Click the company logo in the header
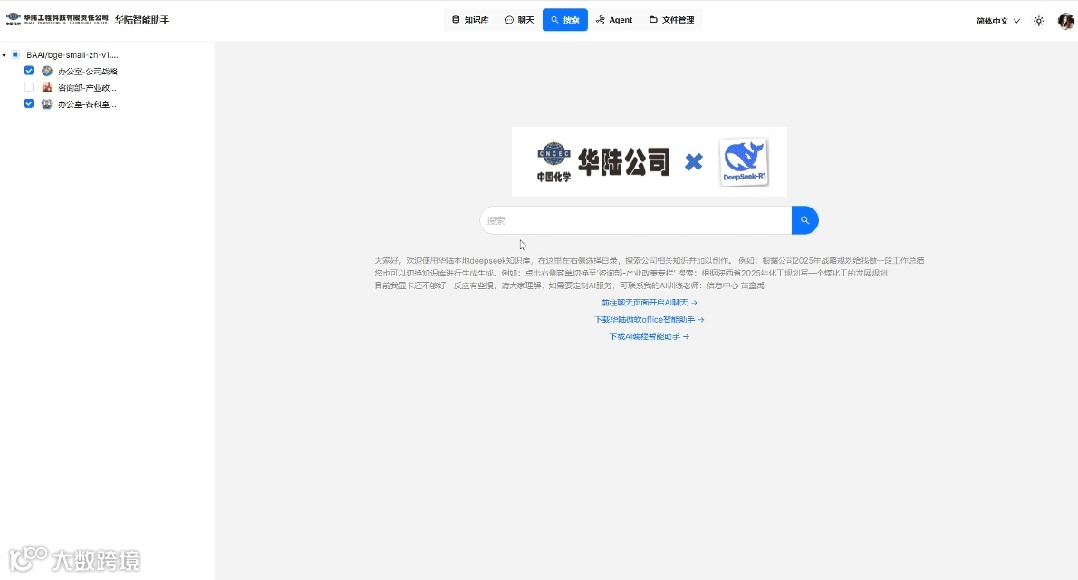 [x=57, y=19]
